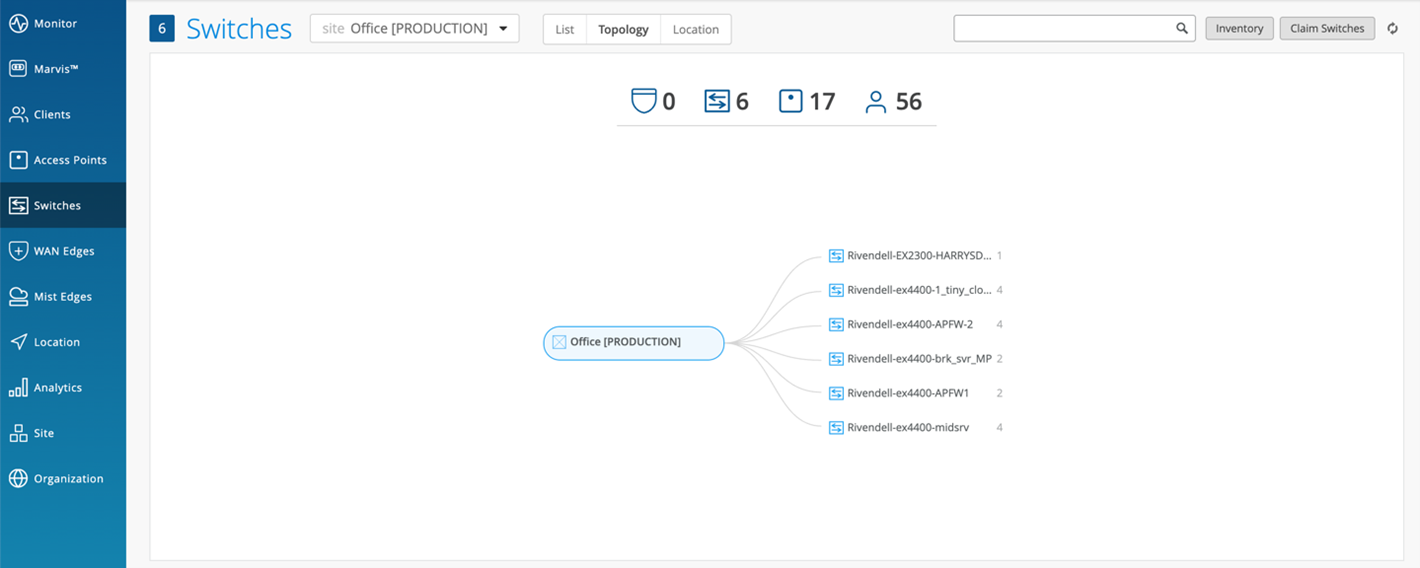Image resolution: width=1420 pixels, height=568 pixels.
Task: Select the Office [PRODUCTION] root topology node
Action: 633,342
